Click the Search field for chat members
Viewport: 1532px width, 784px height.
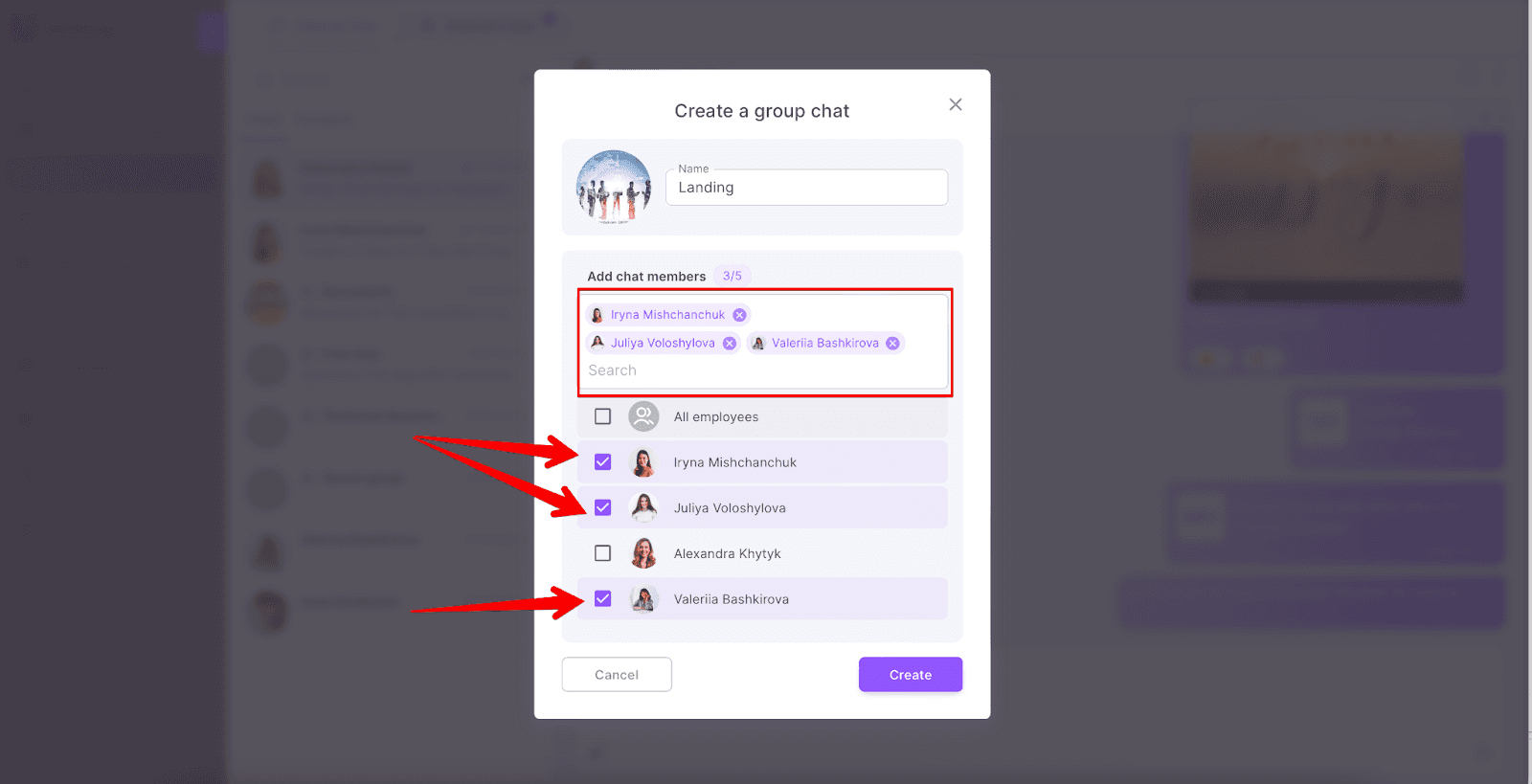[x=764, y=370]
